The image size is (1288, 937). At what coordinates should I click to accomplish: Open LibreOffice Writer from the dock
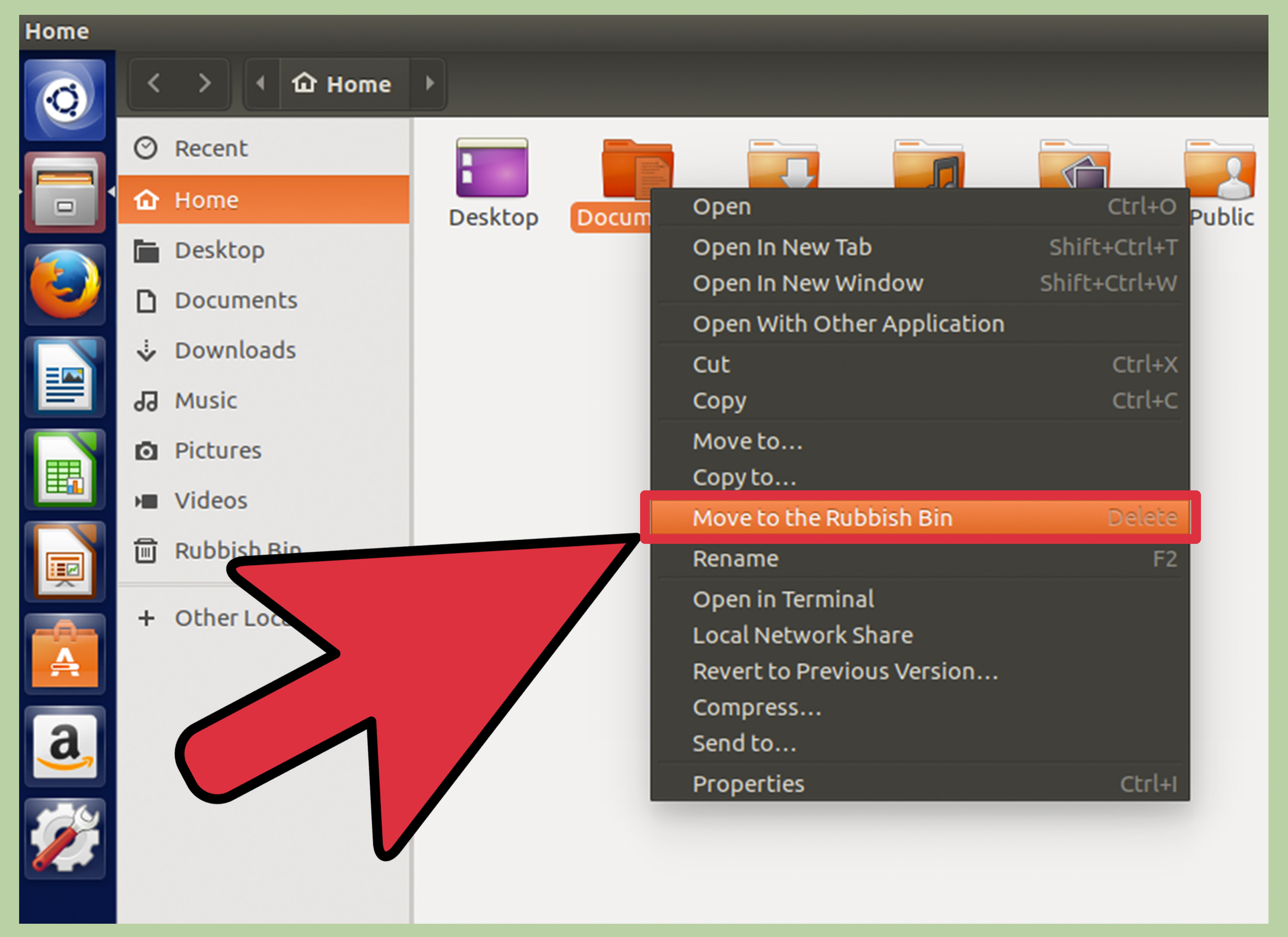pyautogui.click(x=65, y=377)
